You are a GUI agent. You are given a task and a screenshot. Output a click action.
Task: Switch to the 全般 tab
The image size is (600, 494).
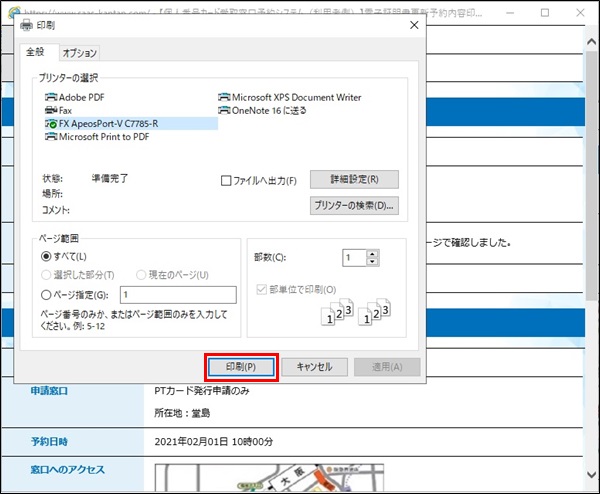click(x=37, y=52)
